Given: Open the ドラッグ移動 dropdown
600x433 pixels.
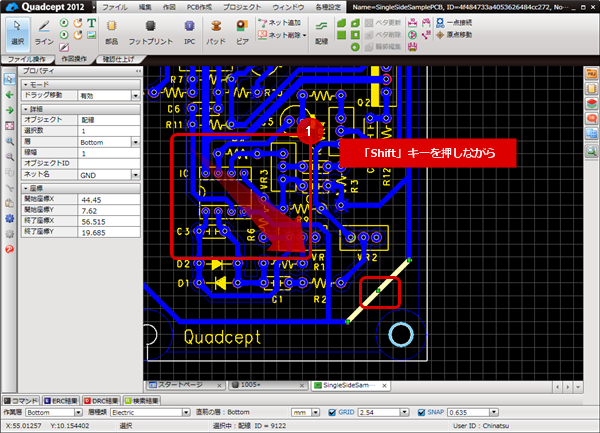Looking at the screenshot, I should tap(135, 96).
